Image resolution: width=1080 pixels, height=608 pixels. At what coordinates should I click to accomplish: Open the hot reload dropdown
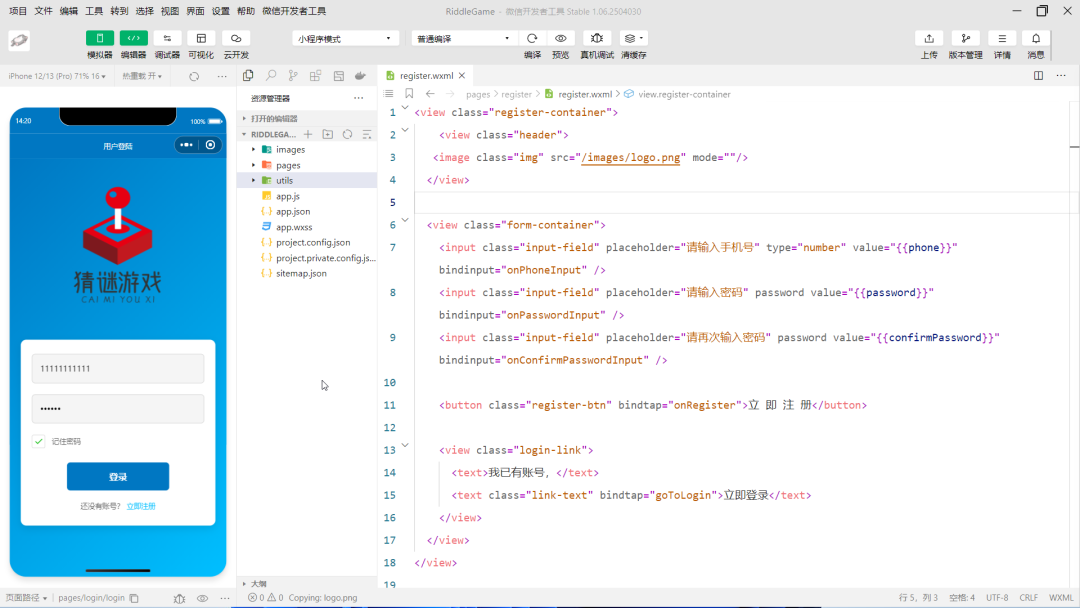[x=142, y=76]
